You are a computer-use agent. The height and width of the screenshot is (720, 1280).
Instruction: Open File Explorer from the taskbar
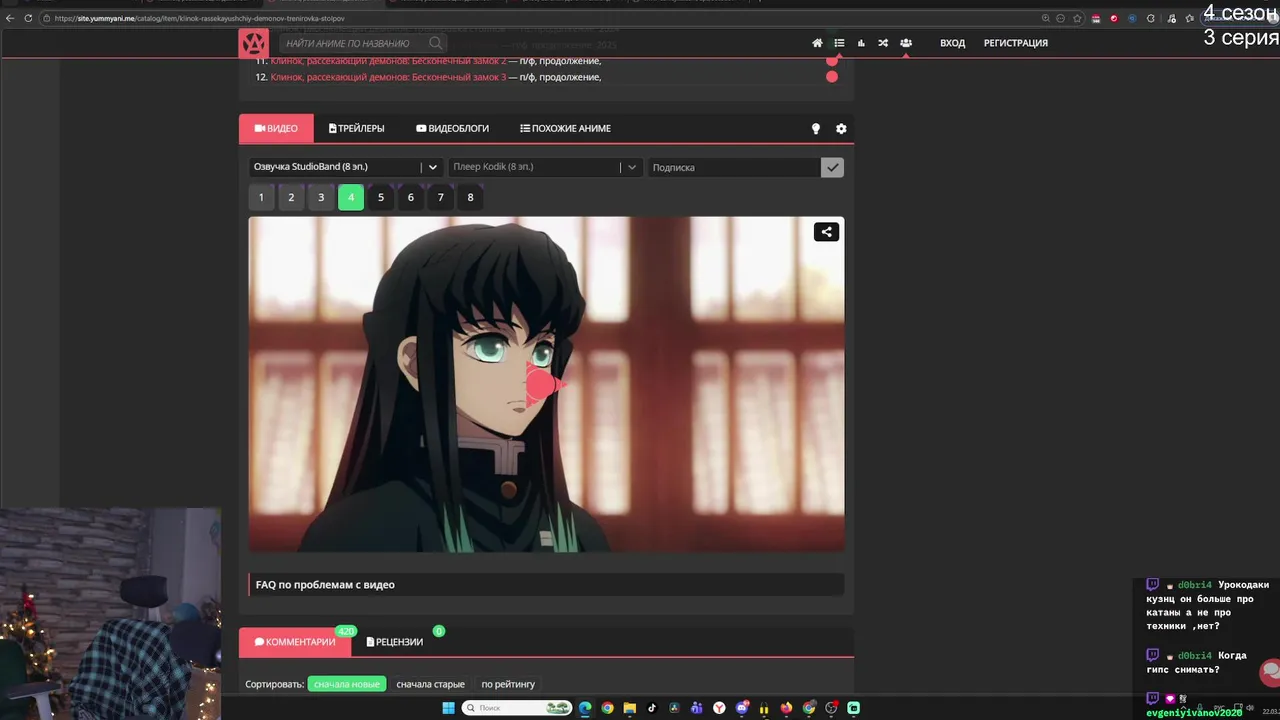[x=630, y=708]
